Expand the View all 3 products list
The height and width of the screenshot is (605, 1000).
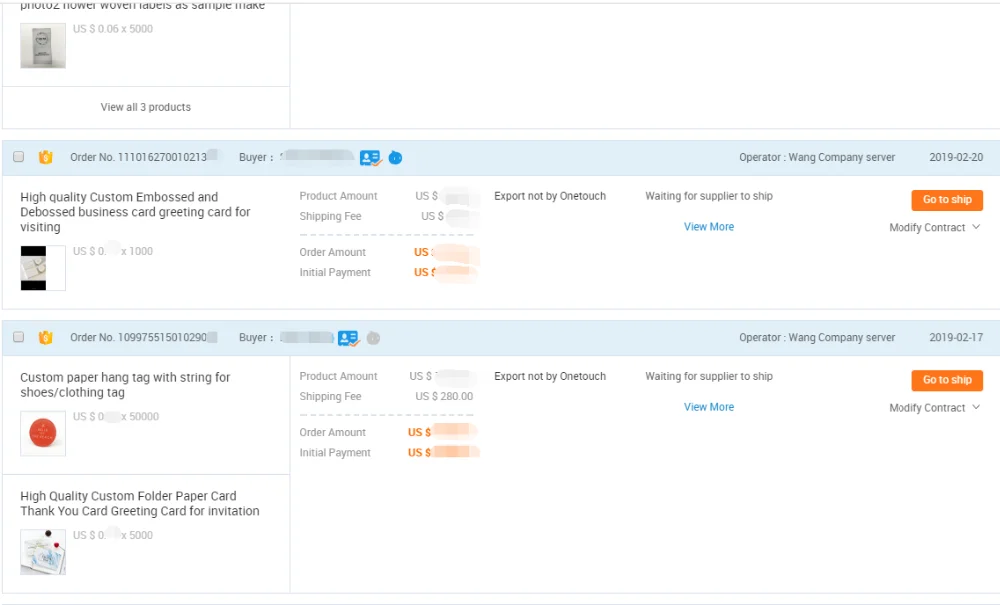tap(146, 107)
